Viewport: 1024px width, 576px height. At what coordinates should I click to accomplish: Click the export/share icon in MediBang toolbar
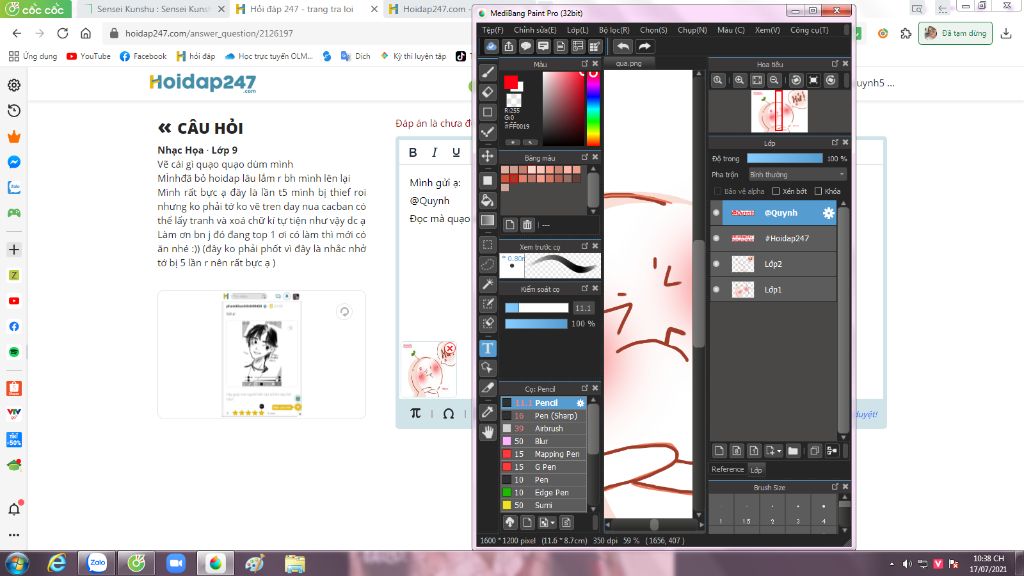tap(509, 46)
